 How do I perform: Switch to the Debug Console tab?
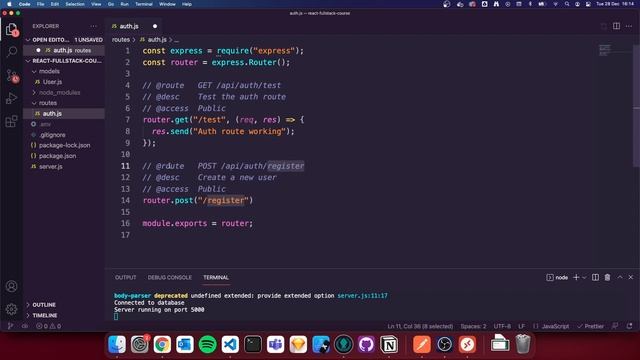click(x=169, y=278)
